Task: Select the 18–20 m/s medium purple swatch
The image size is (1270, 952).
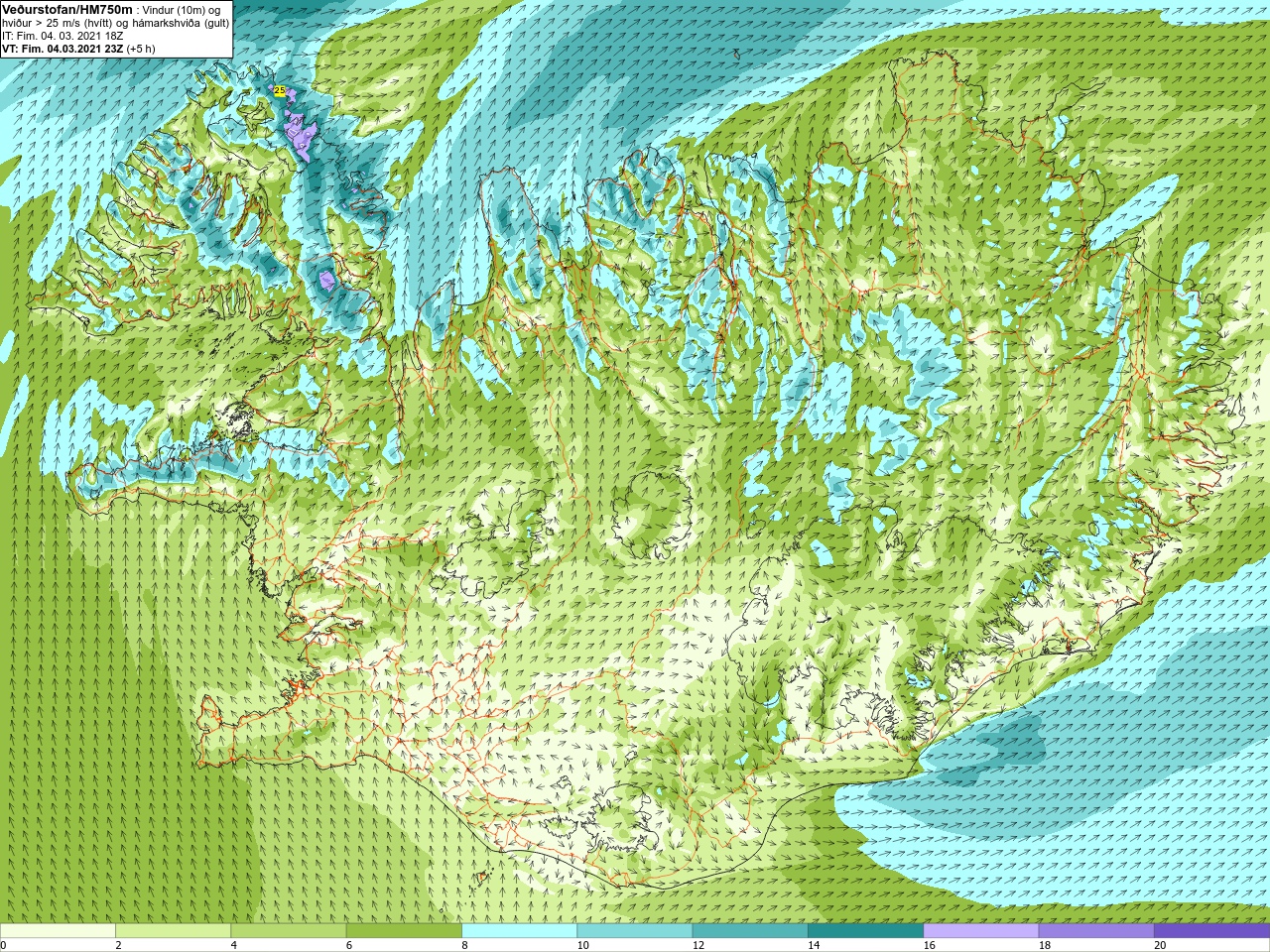Action: point(1096,931)
